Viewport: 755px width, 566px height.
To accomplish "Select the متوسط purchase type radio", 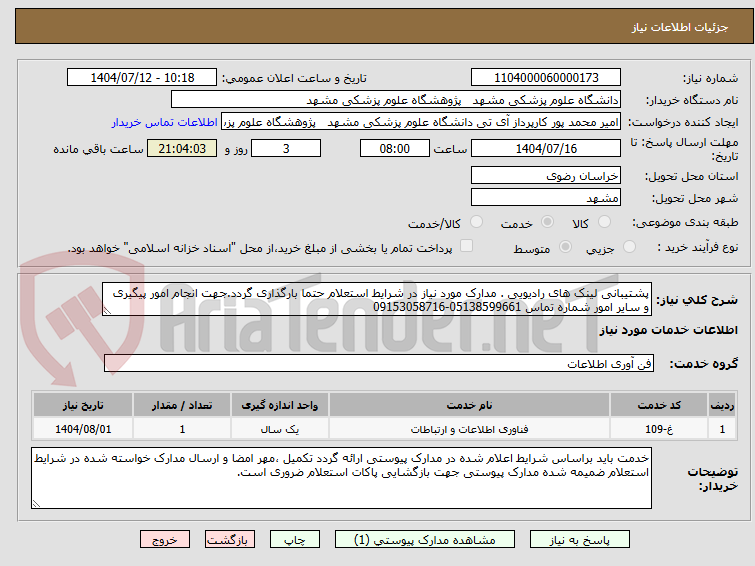I will [x=565, y=247].
